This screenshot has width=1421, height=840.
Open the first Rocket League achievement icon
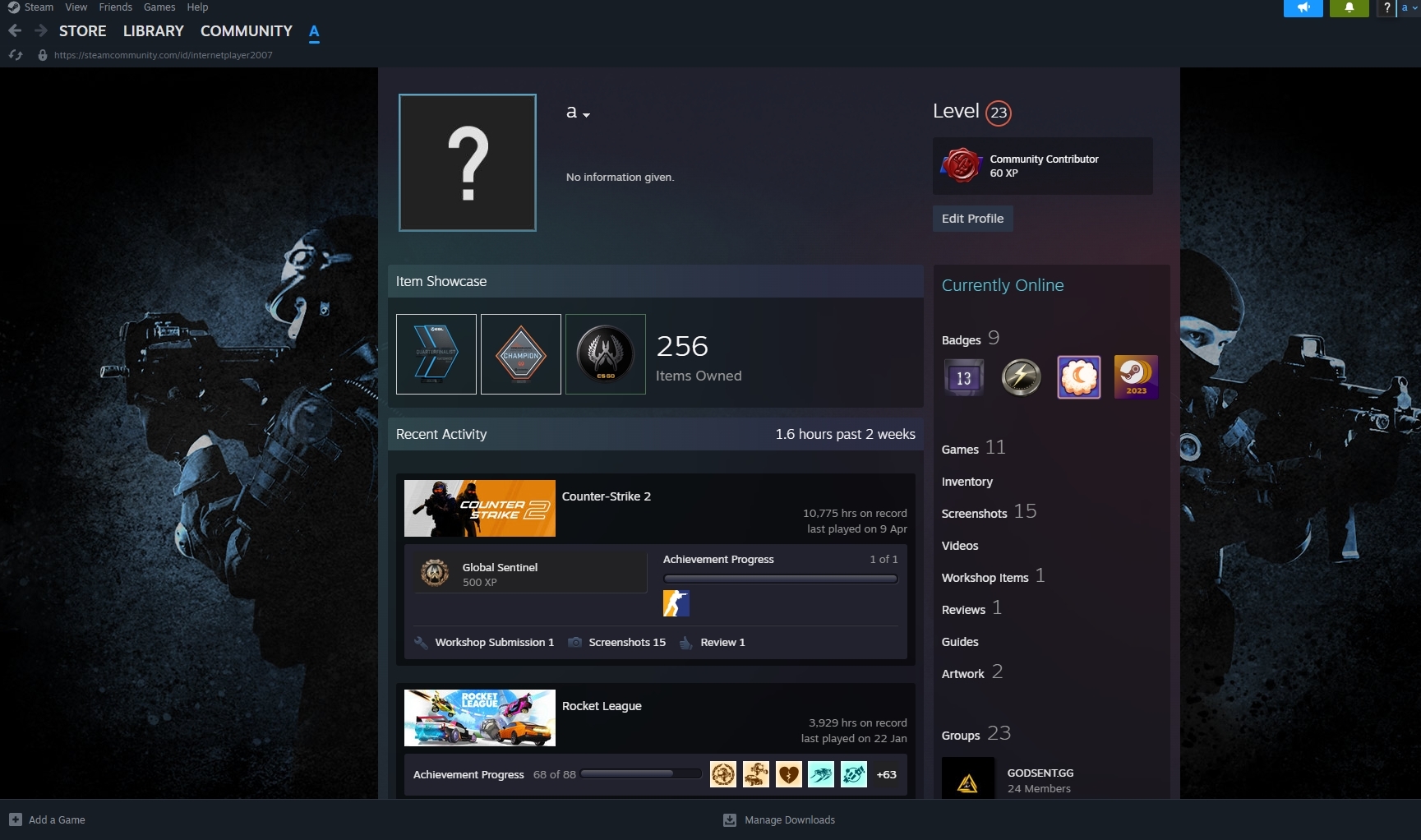(723, 774)
